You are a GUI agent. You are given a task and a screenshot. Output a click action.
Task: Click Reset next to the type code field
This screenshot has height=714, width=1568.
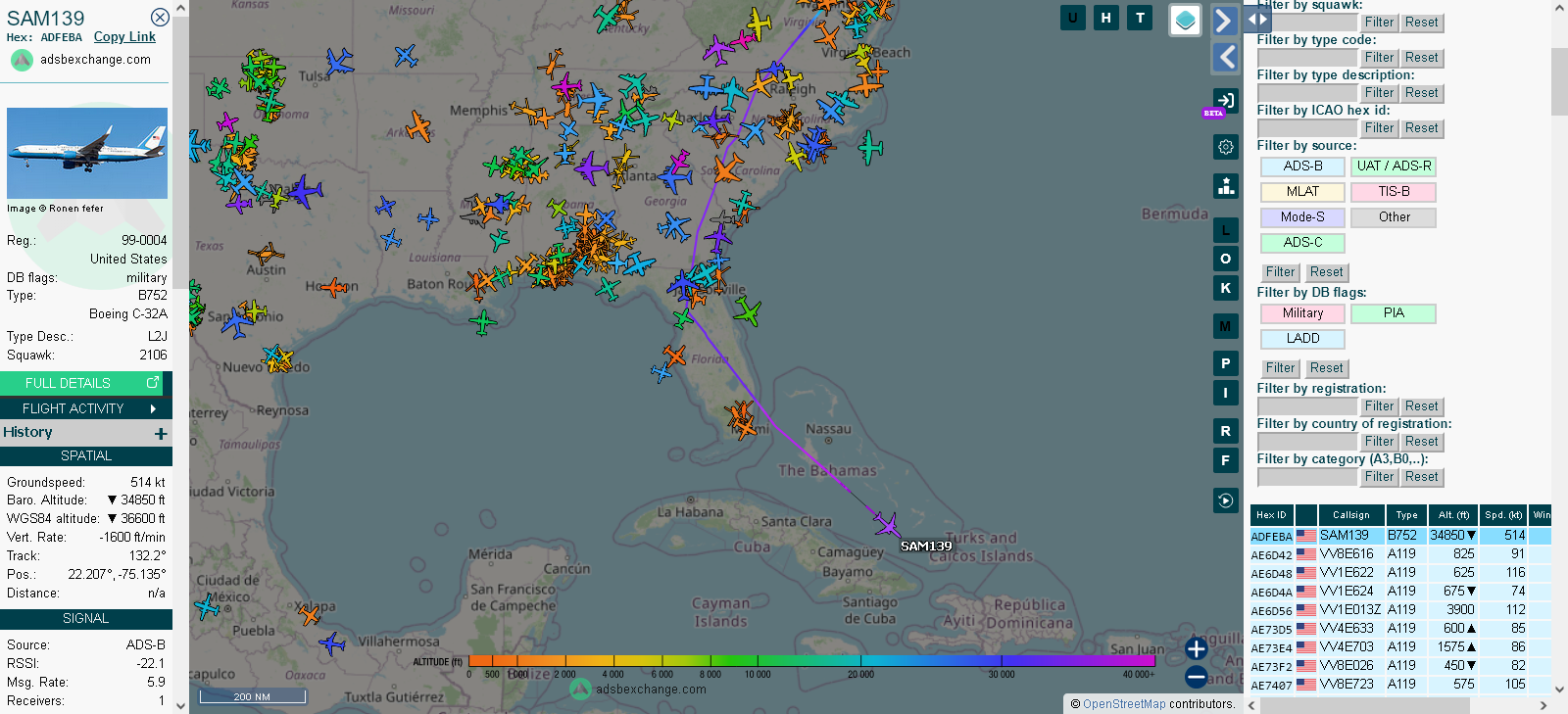coord(1421,58)
